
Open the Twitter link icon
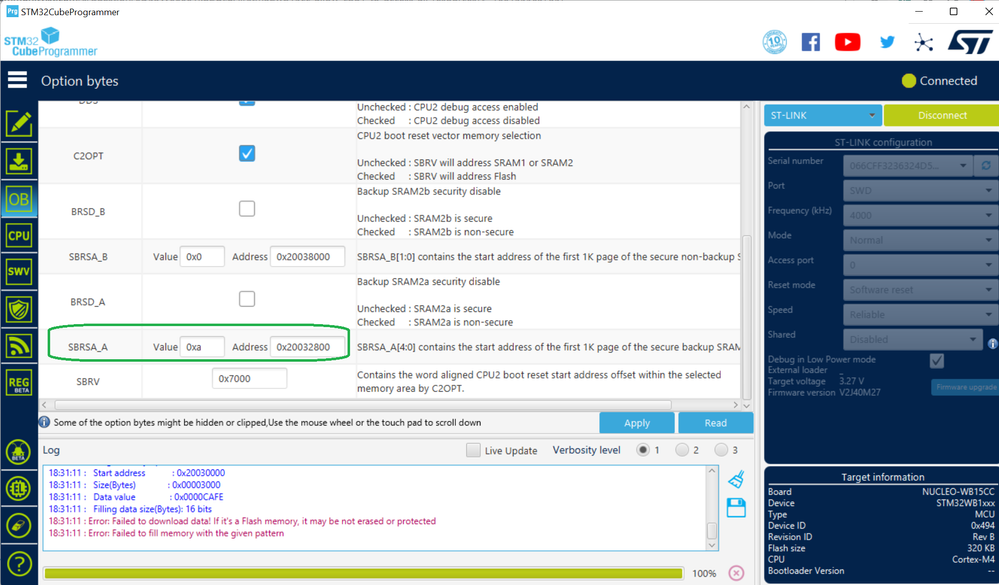pyautogui.click(x=887, y=42)
